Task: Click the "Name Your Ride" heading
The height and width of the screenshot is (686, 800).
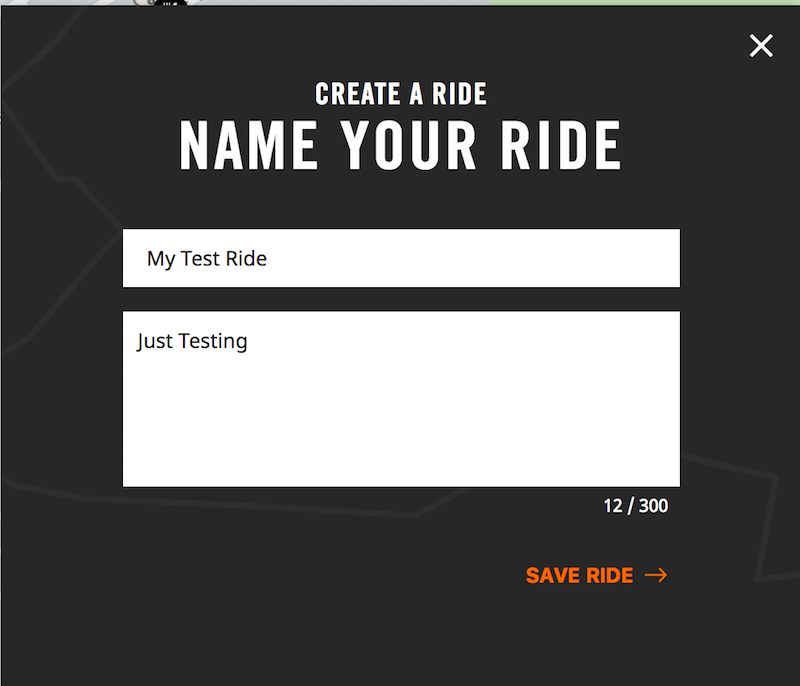Action: (401, 146)
